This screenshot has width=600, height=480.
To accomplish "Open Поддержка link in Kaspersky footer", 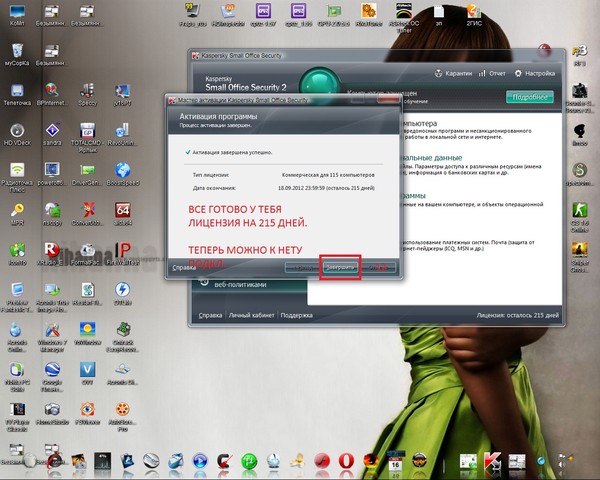I will 297,315.
